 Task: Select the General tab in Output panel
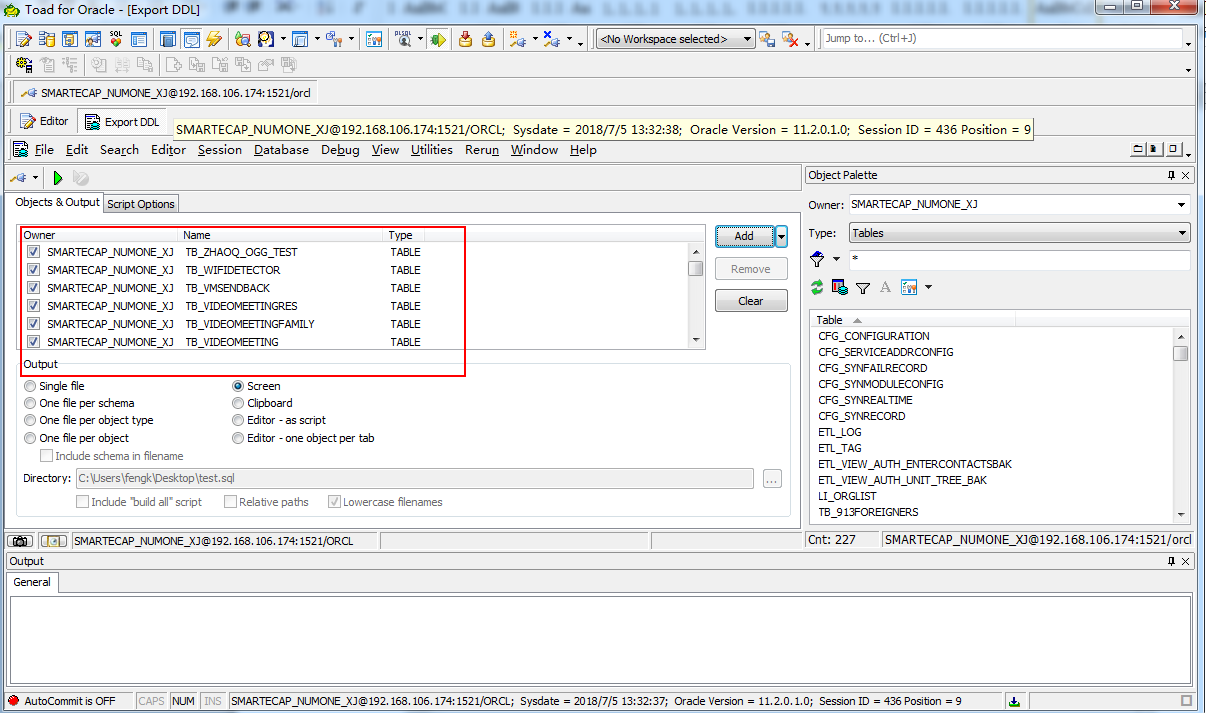[32, 582]
